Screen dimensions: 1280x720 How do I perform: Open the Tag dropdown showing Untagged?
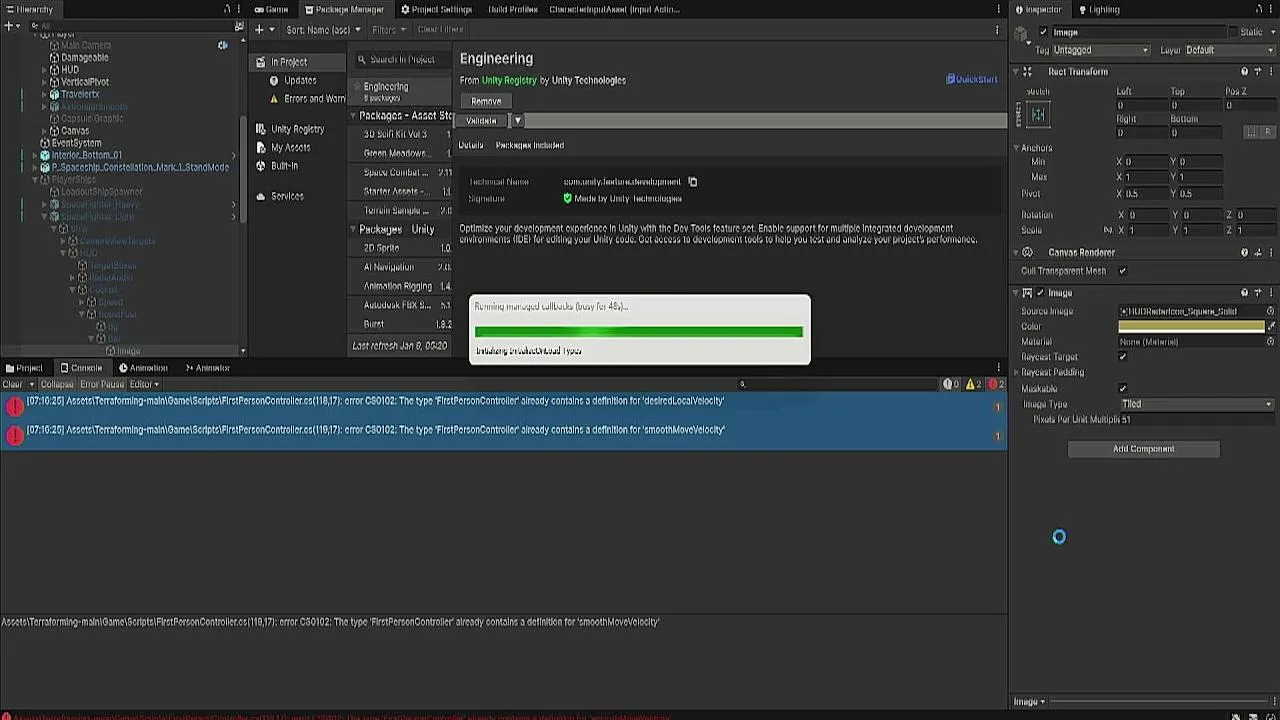click(x=1101, y=50)
